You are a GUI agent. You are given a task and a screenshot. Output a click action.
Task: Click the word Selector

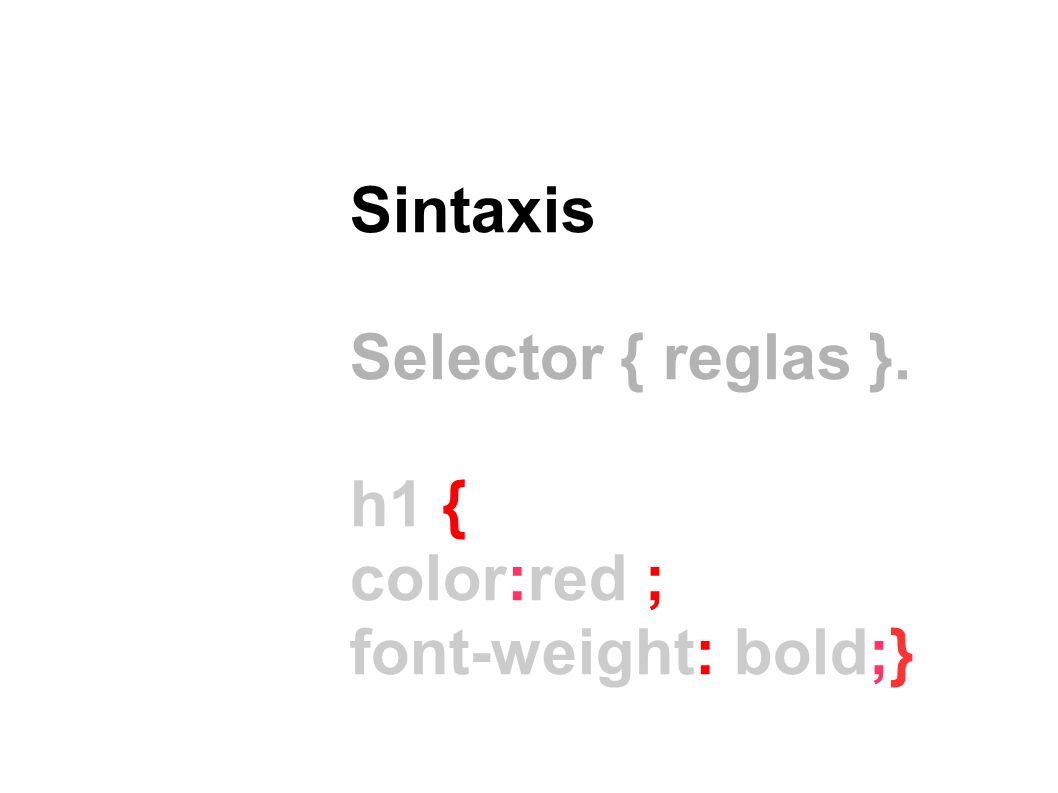point(477,357)
